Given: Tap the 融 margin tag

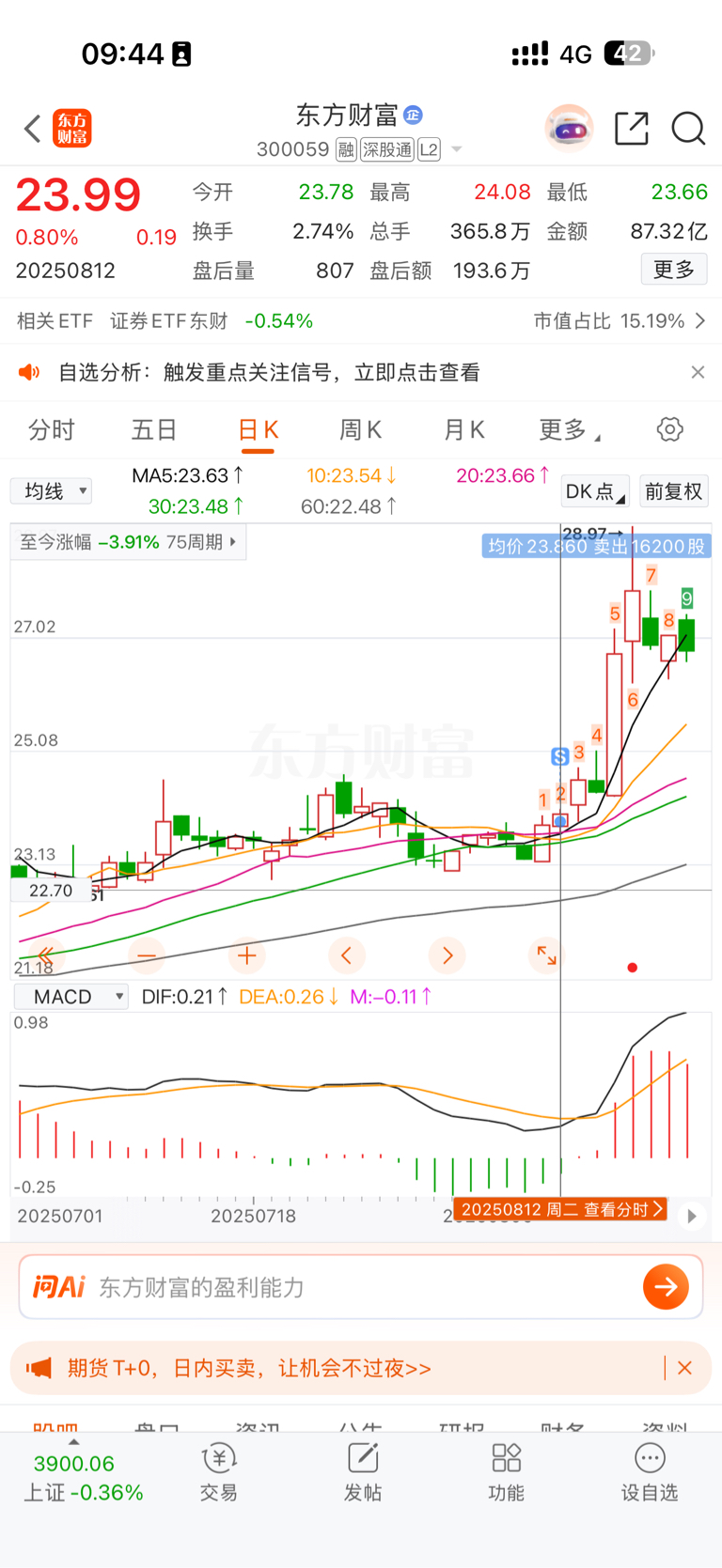Looking at the screenshot, I should coord(346,149).
